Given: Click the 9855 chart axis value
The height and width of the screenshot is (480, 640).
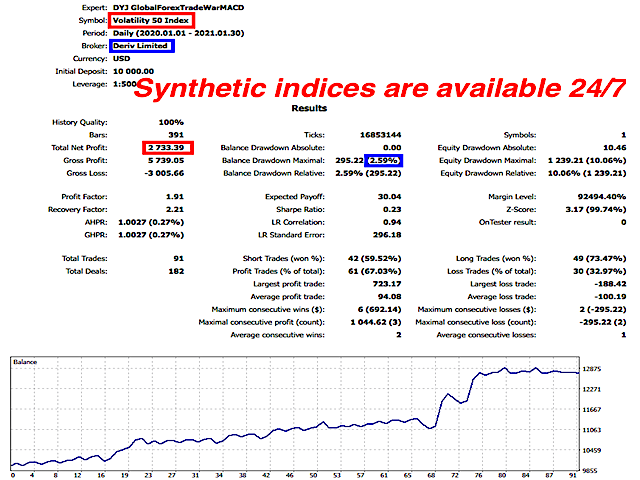Looking at the screenshot, I should click(x=592, y=471).
